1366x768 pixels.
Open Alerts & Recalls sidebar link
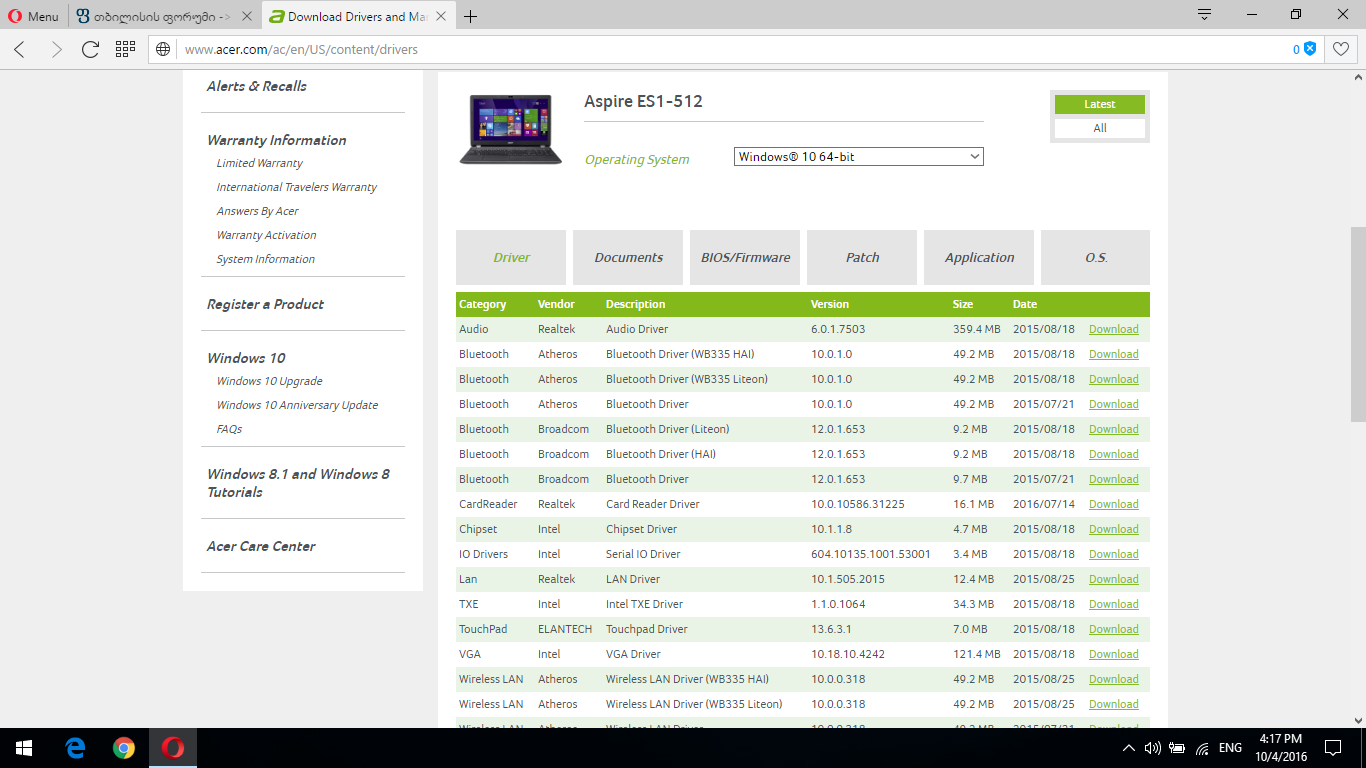click(257, 86)
